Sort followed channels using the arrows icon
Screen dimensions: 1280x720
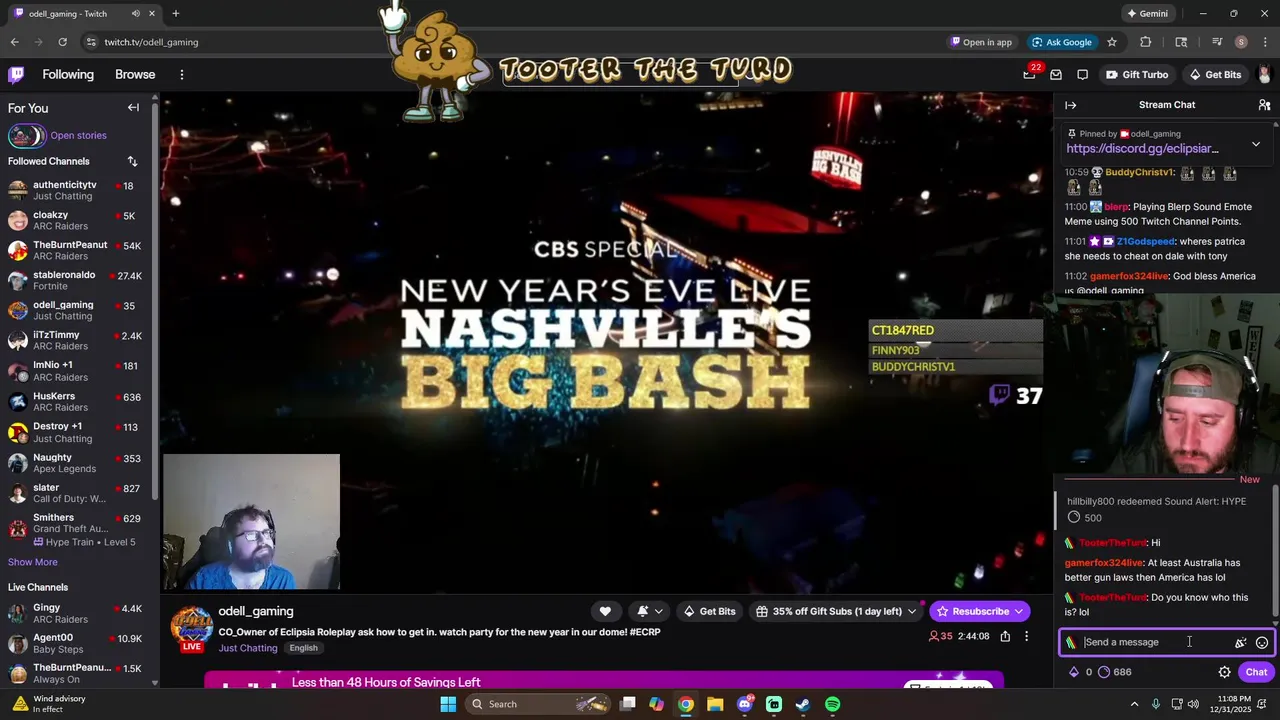(132, 161)
